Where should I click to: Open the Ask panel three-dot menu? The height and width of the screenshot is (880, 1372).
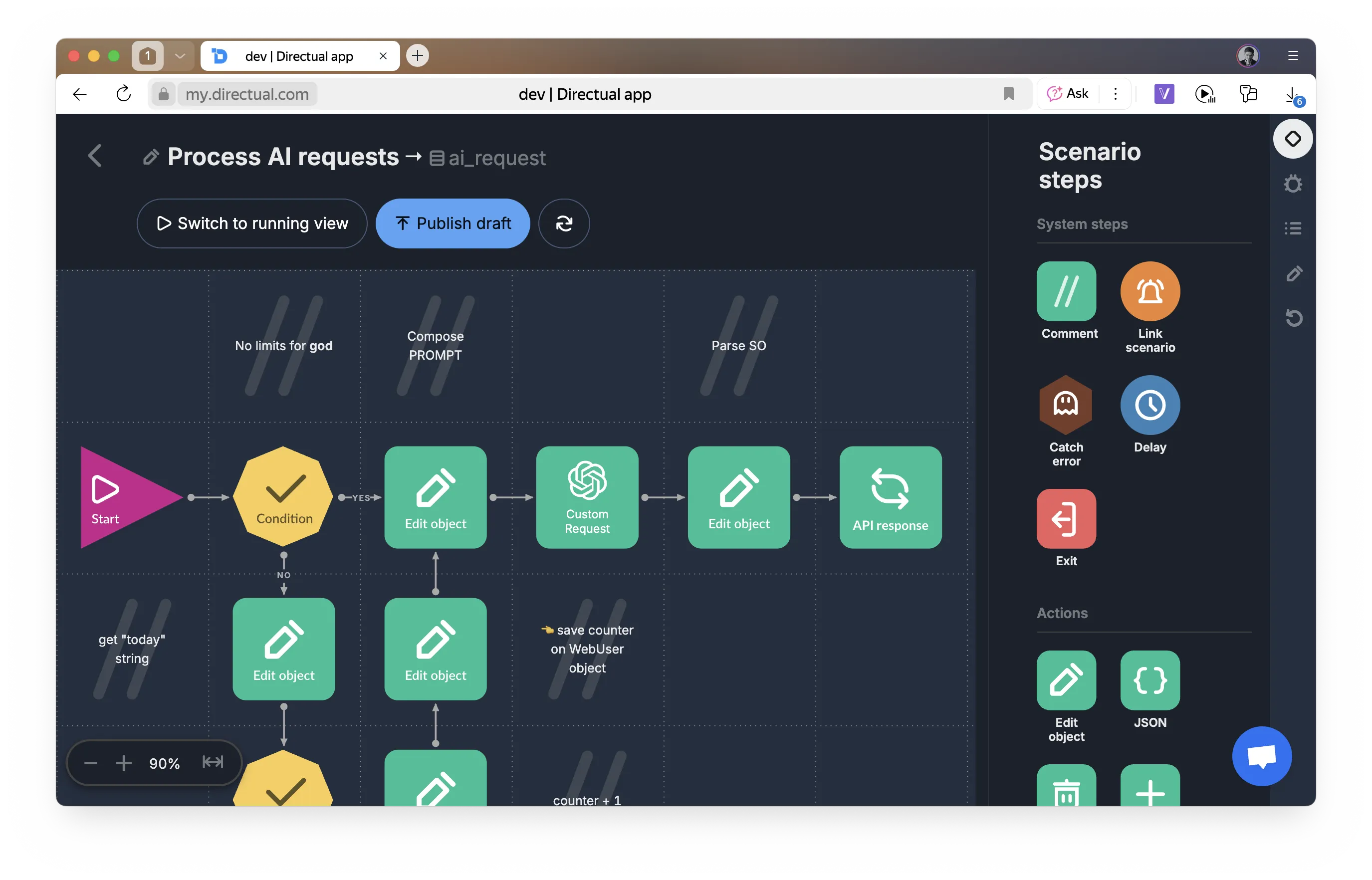[x=1115, y=94]
